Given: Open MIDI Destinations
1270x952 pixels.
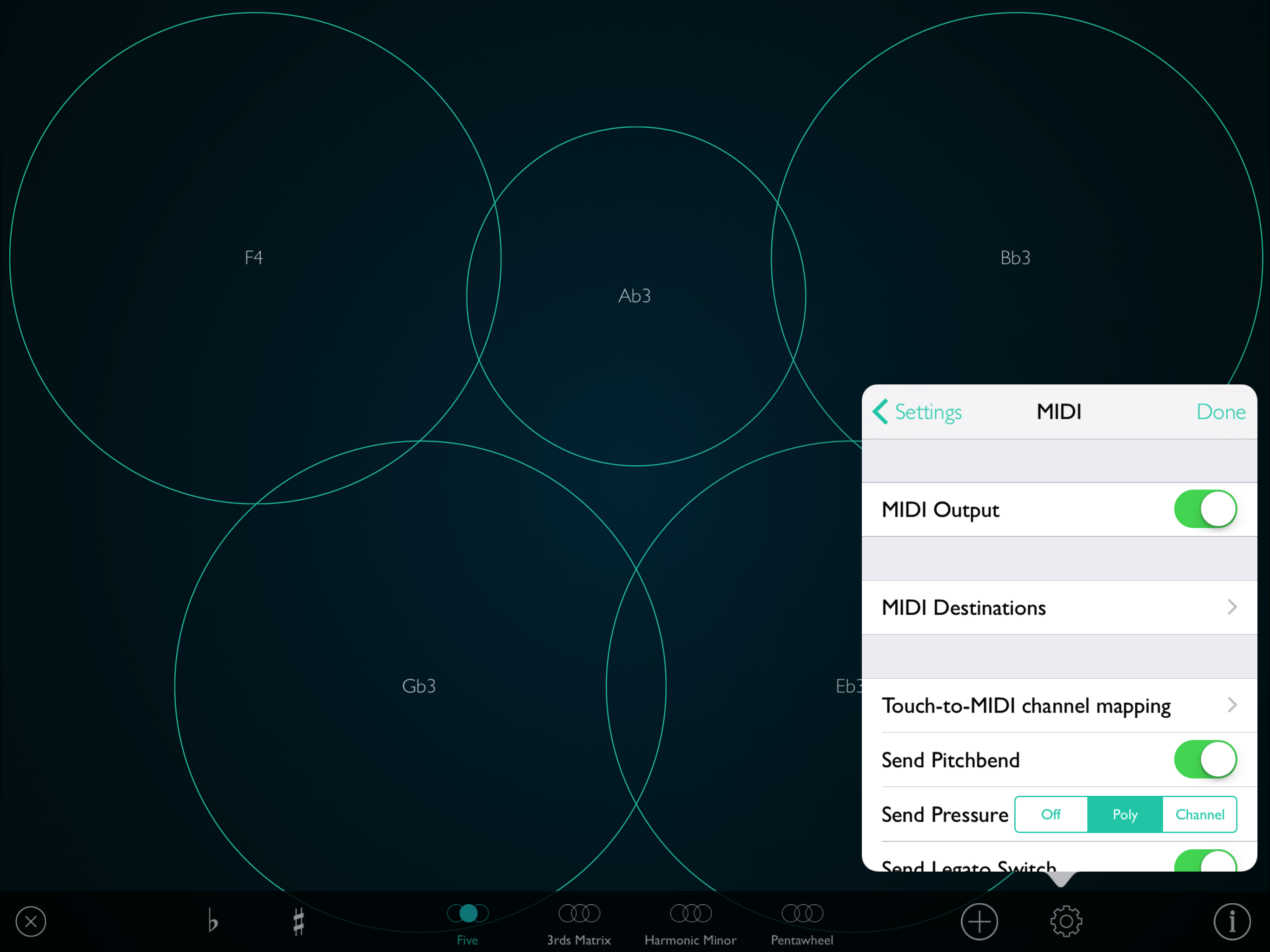Looking at the screenshot, I should pyautogui.click(x=1059, y=608).
